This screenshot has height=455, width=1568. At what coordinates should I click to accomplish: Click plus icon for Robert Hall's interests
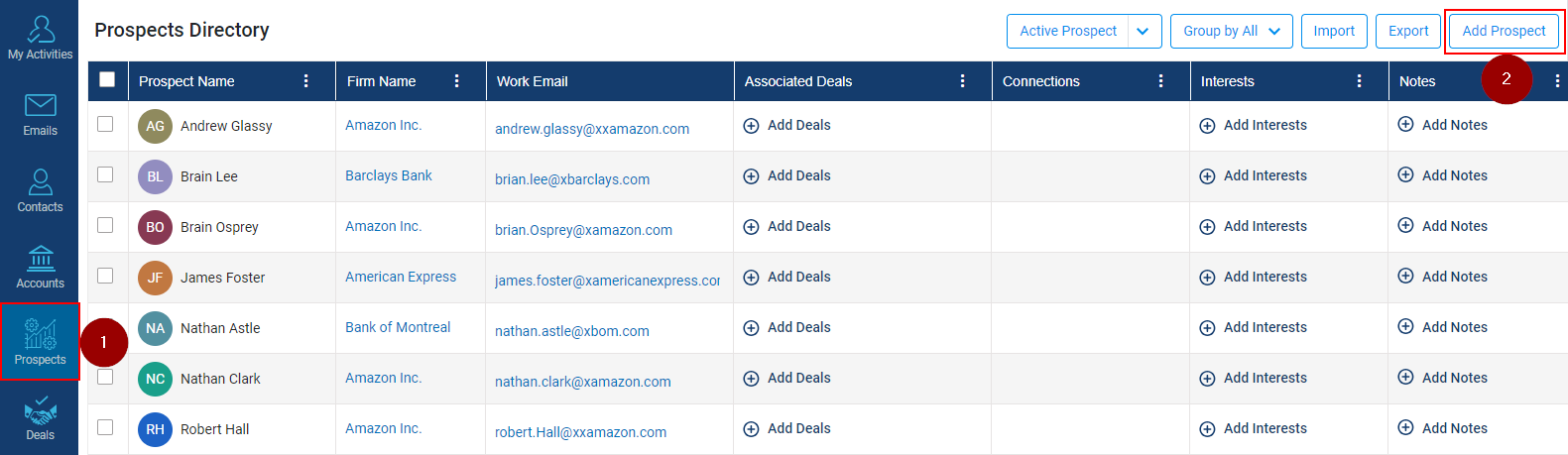1207,429
